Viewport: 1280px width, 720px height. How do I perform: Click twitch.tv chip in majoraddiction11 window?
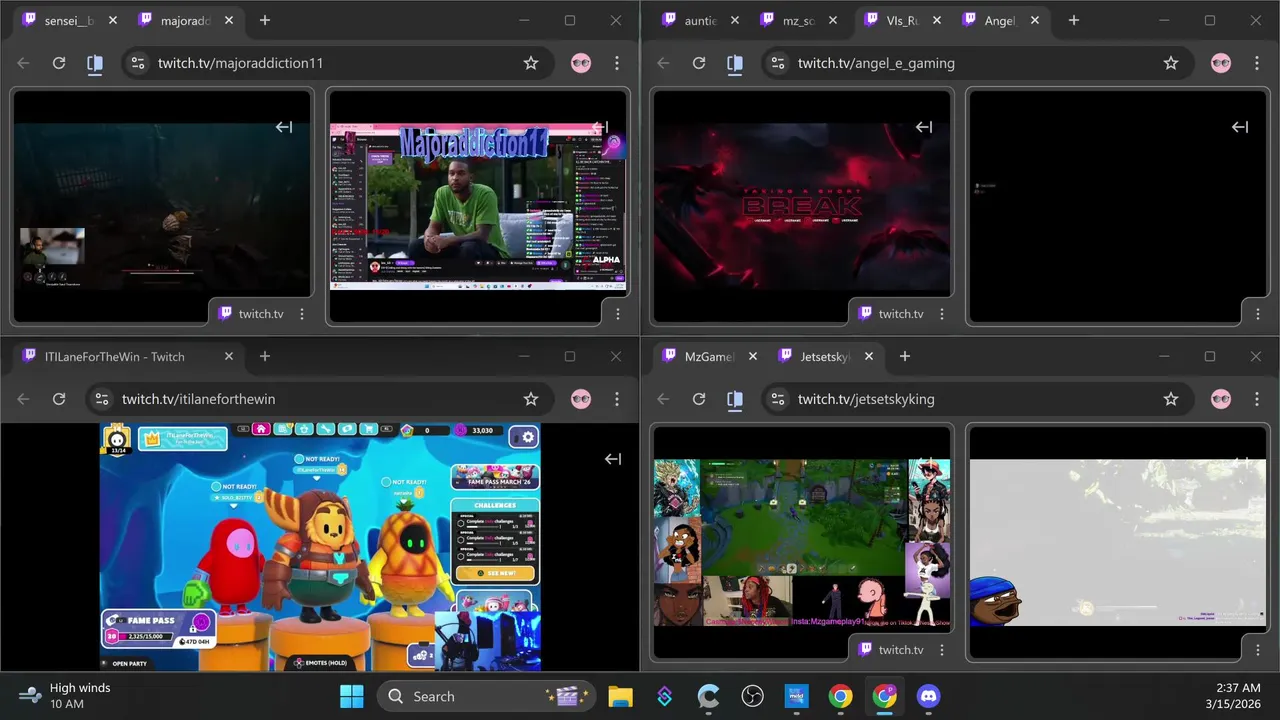(251, 314)
